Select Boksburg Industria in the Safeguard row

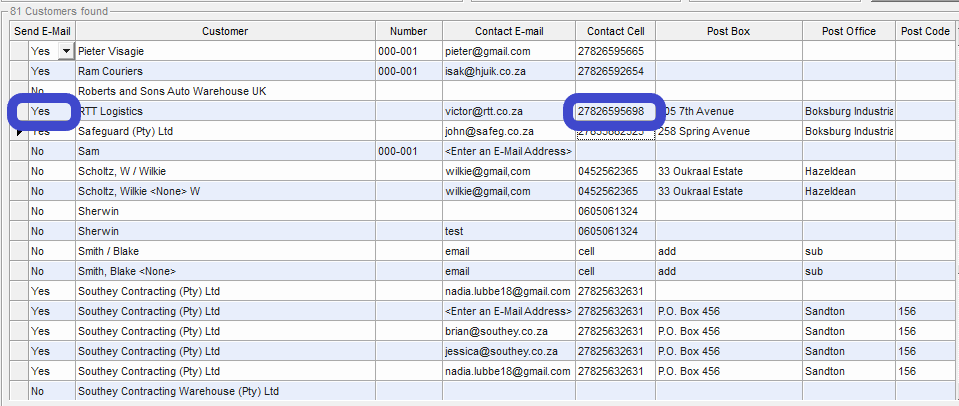849,131
